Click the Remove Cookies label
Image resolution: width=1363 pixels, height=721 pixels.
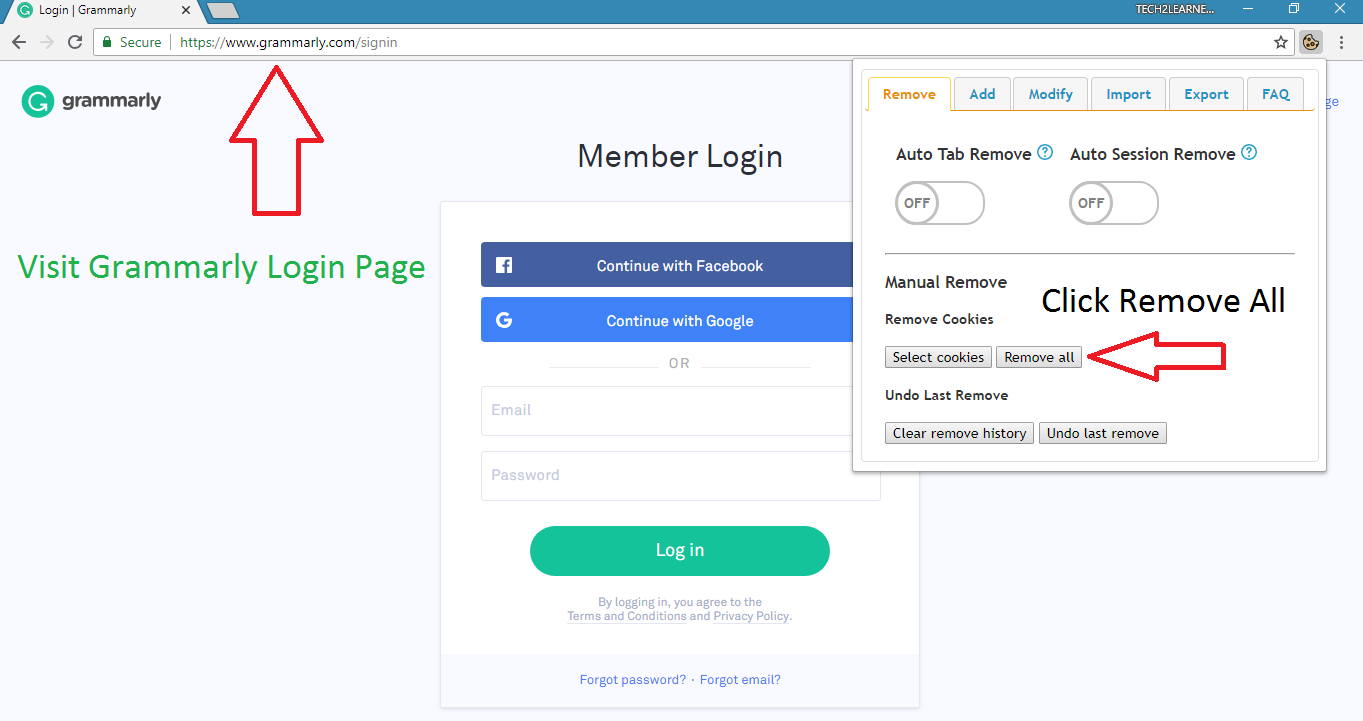point(939,319)
